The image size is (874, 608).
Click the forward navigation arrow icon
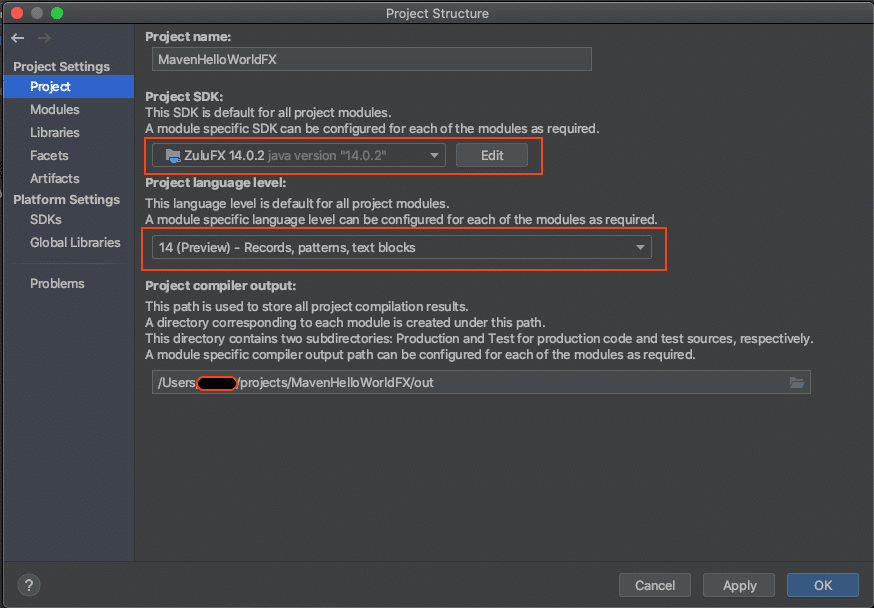click(x=45, y=38)
